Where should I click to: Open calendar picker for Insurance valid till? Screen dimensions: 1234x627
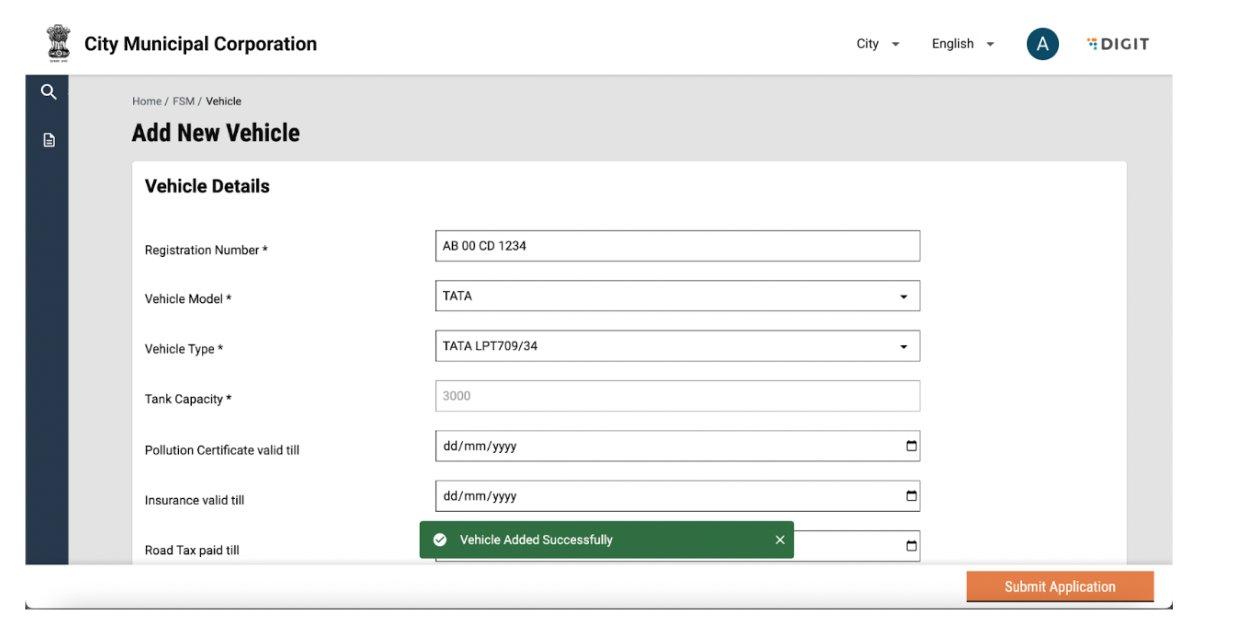pyautogui.click(x=911, y=496)
